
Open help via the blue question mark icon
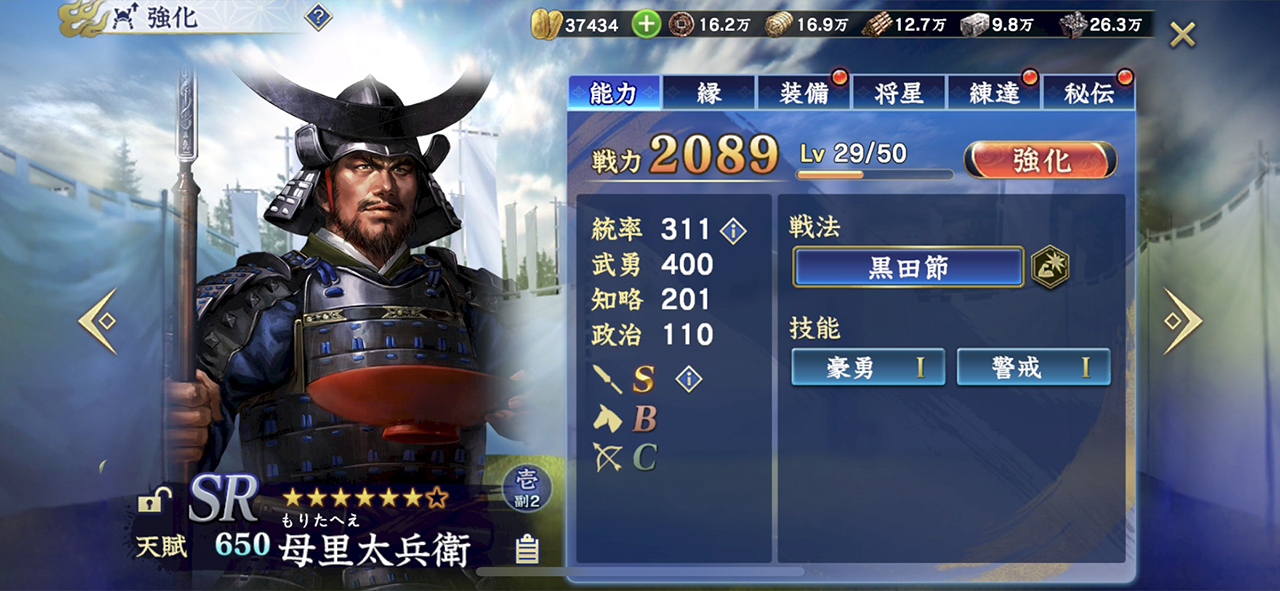318,17
